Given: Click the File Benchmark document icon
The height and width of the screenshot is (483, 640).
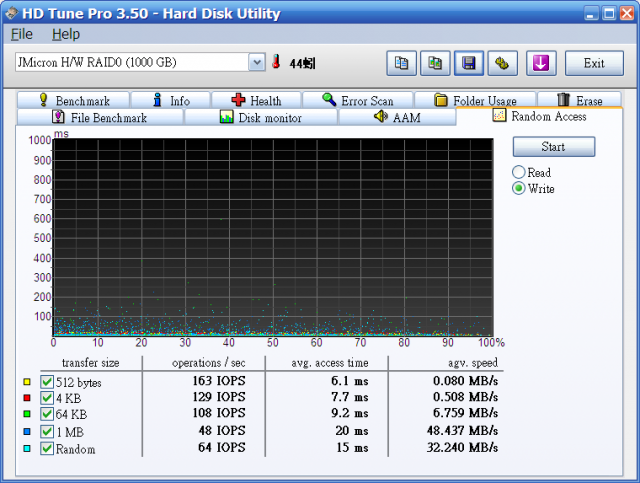Looking at the screenshot, I should (58, 117).
